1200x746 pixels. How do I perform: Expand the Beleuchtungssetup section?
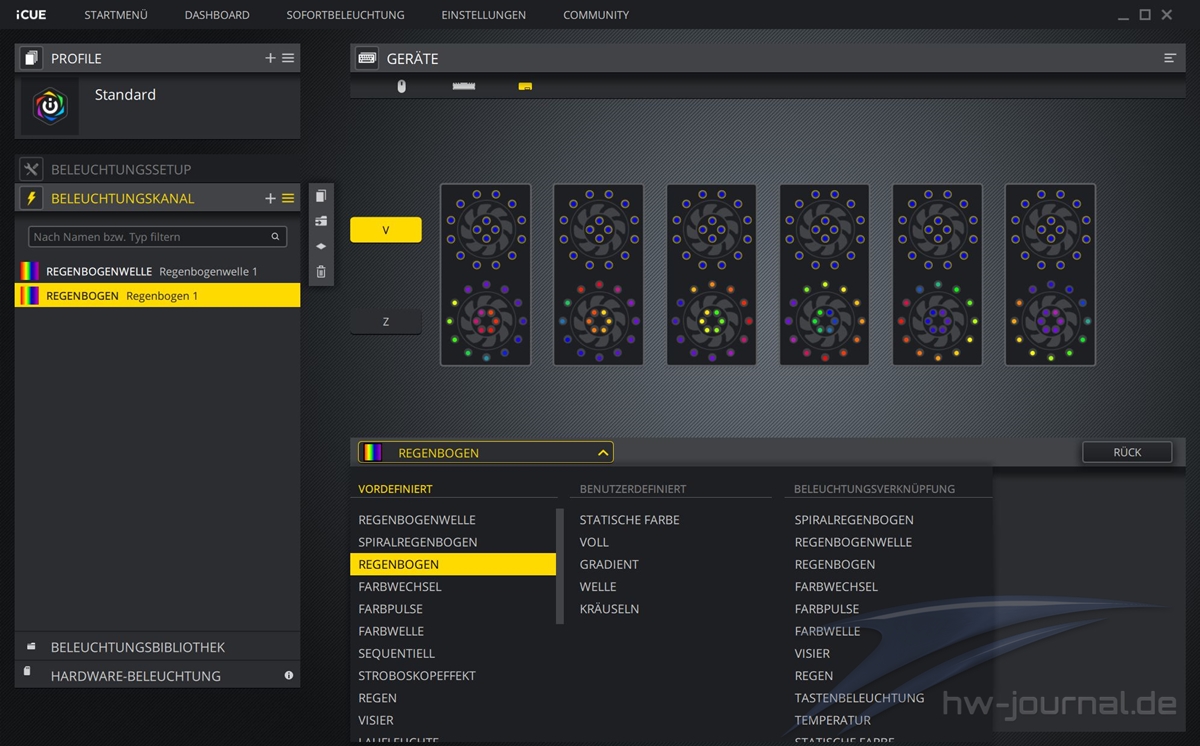(x=157, y=169)
